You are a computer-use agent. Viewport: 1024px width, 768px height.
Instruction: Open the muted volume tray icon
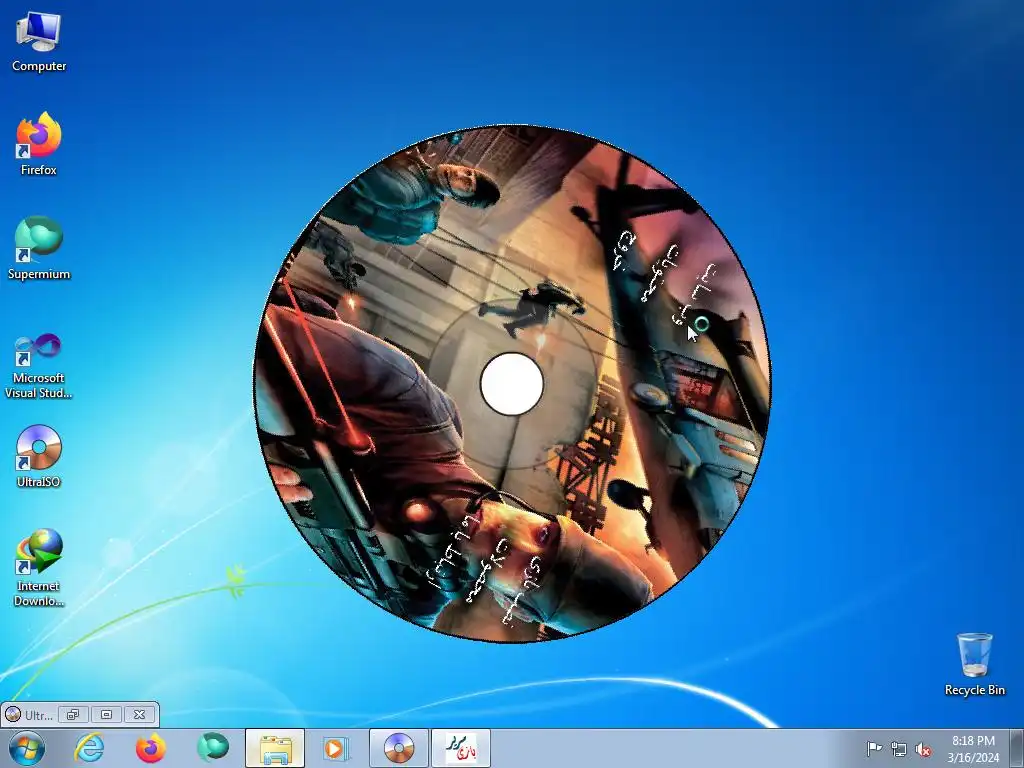923,749
